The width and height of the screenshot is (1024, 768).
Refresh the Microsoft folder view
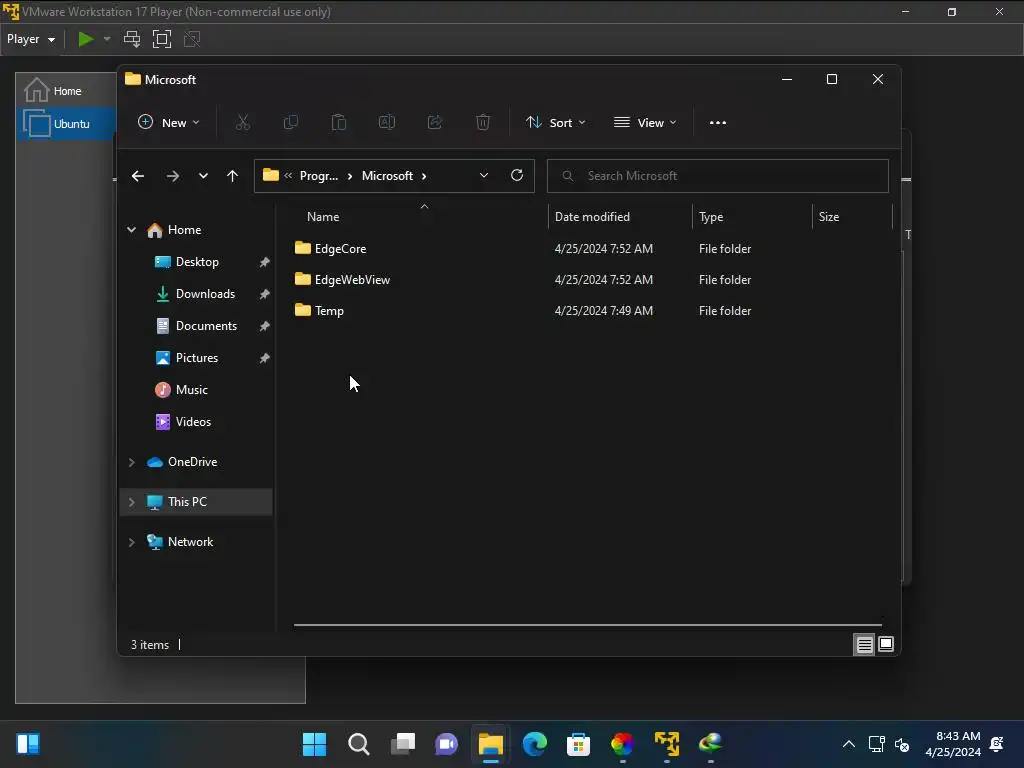point(517,175)
